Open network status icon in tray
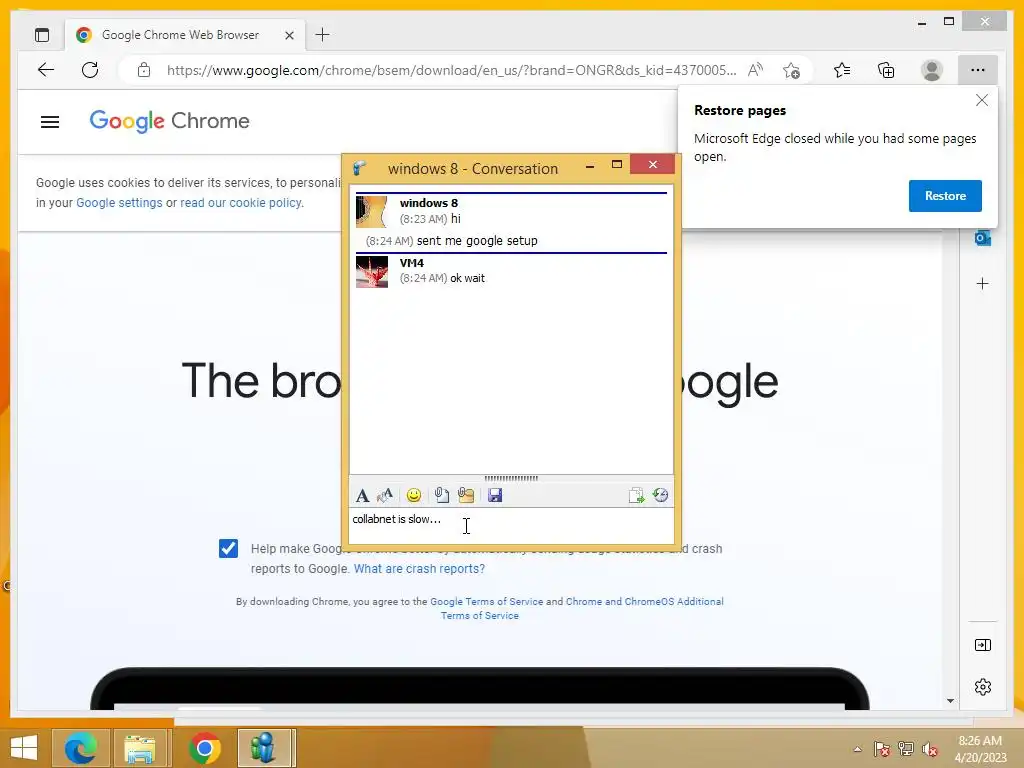 pyautogui.click(x=906, y=749)
